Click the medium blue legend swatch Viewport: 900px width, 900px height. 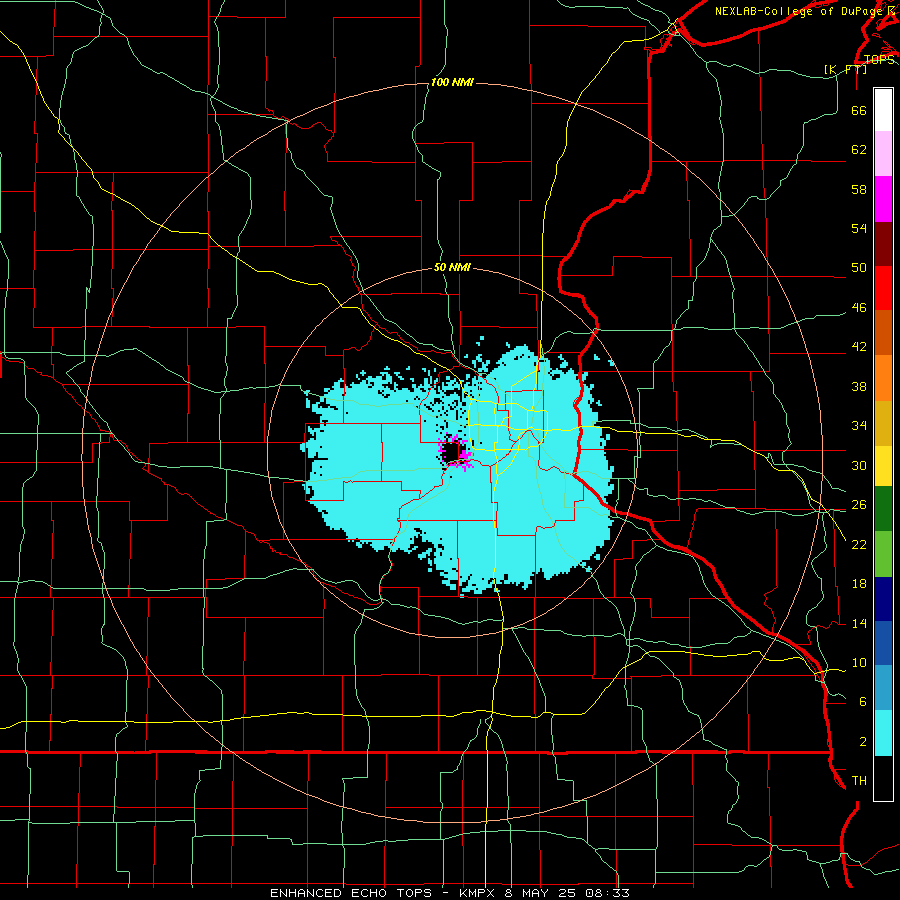[883, 643]
